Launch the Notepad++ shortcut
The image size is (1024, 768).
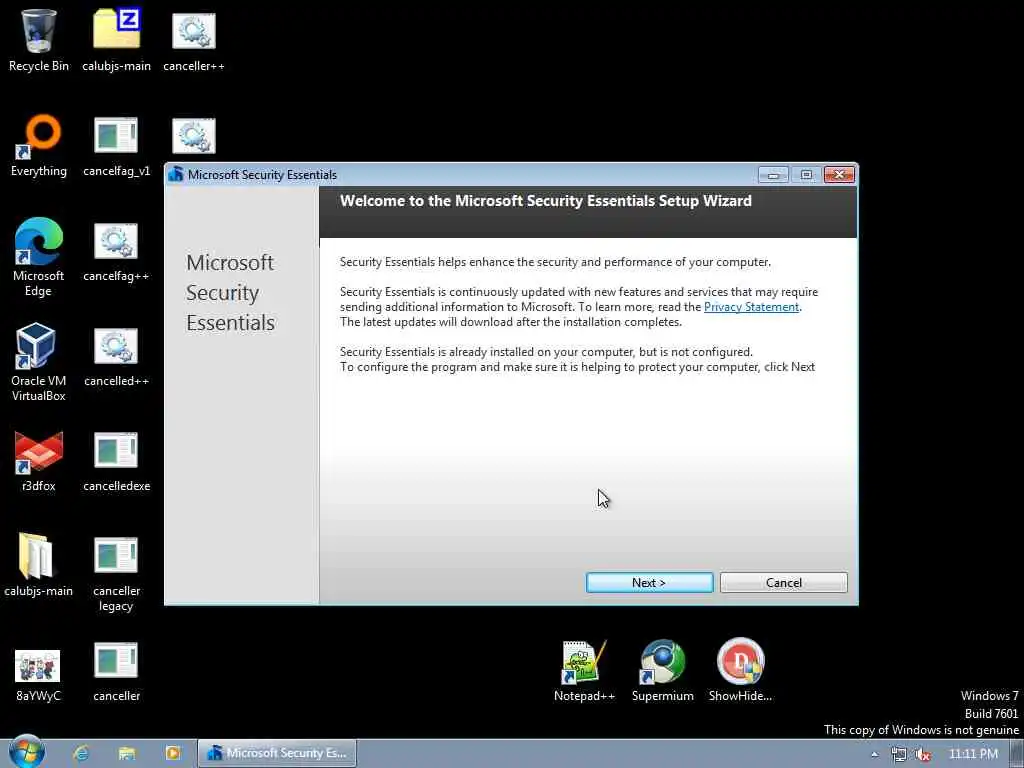[x=584, y=670]
